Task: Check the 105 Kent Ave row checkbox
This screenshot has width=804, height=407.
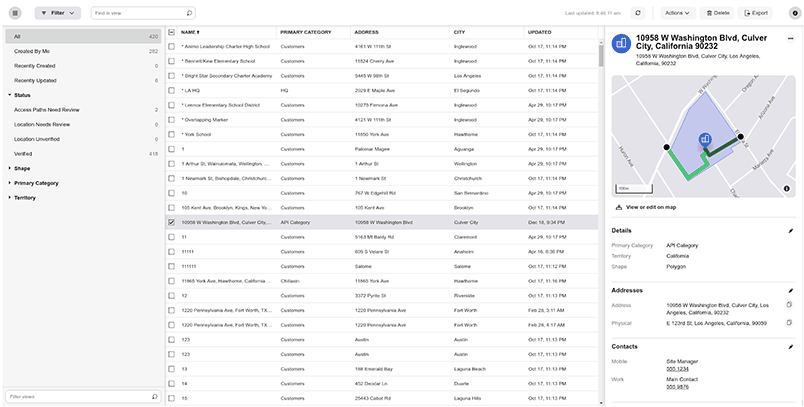Action: pyautogui.click(x=171, y=208)
